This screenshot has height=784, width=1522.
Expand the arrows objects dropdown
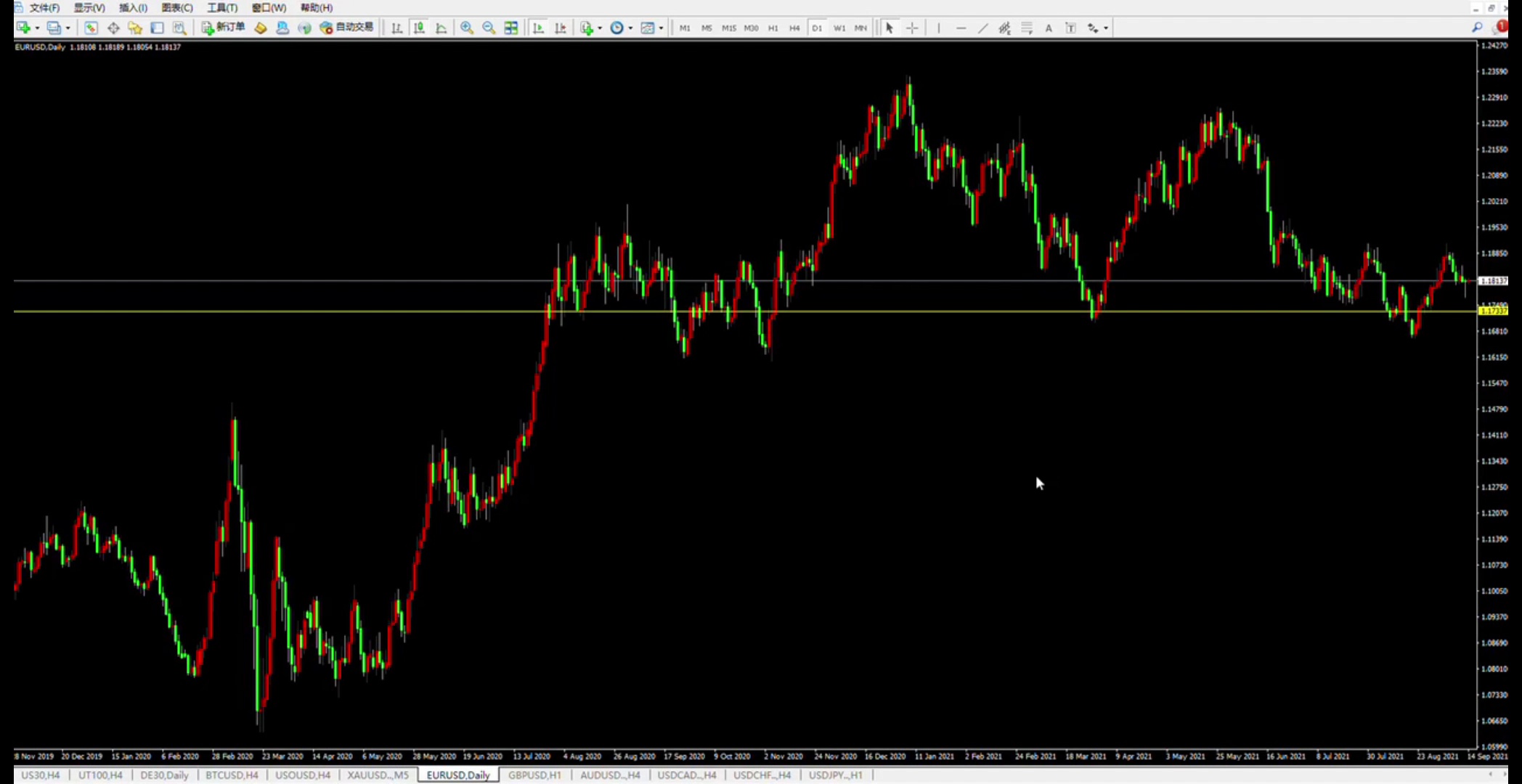(x=1106, y=28)
